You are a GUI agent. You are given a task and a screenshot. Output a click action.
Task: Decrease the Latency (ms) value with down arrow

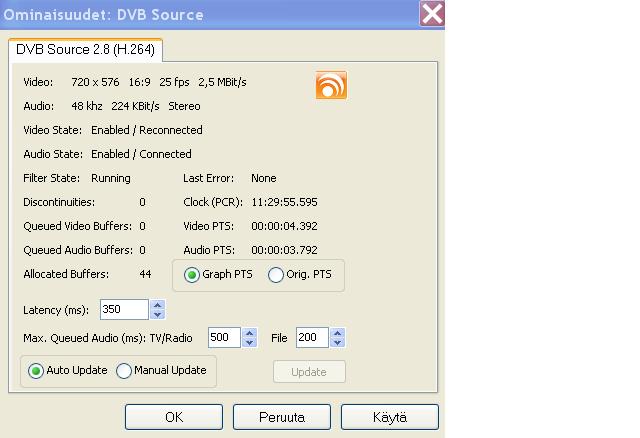[x=158, y=314]
